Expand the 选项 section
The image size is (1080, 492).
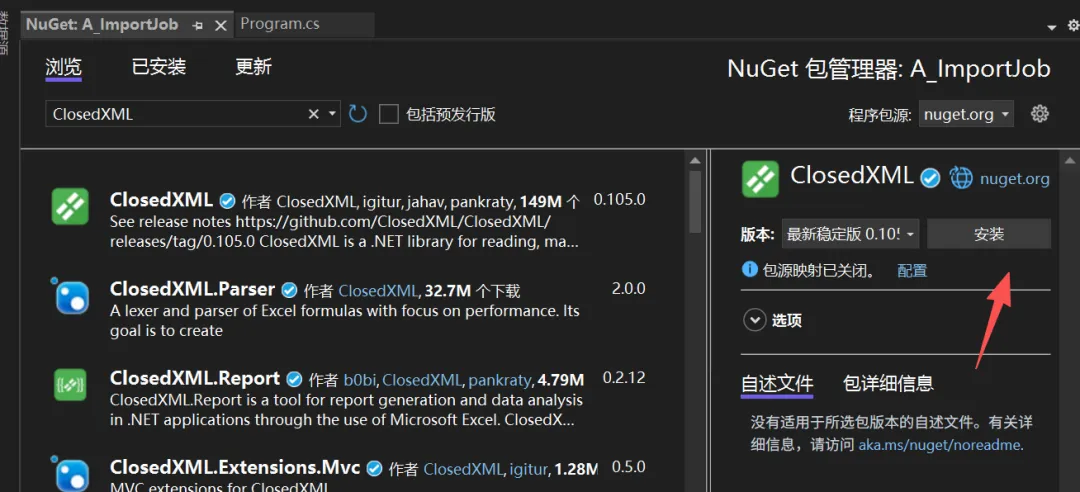click(756, 320)
